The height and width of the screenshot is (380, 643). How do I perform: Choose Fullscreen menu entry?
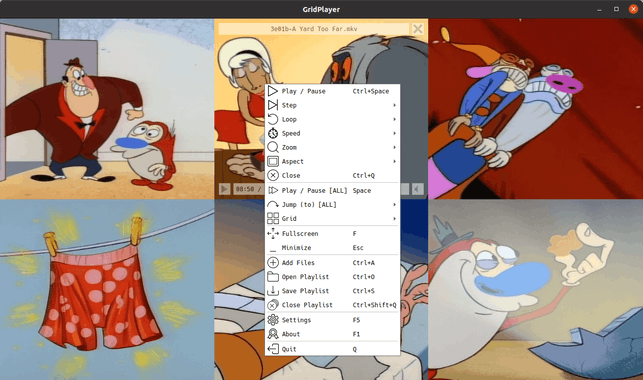point(332,234)
